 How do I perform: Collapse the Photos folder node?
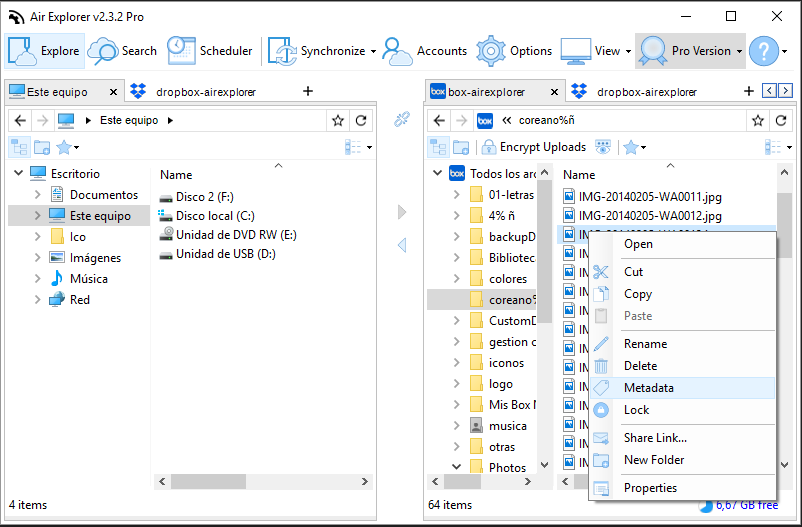pos(456,467)
